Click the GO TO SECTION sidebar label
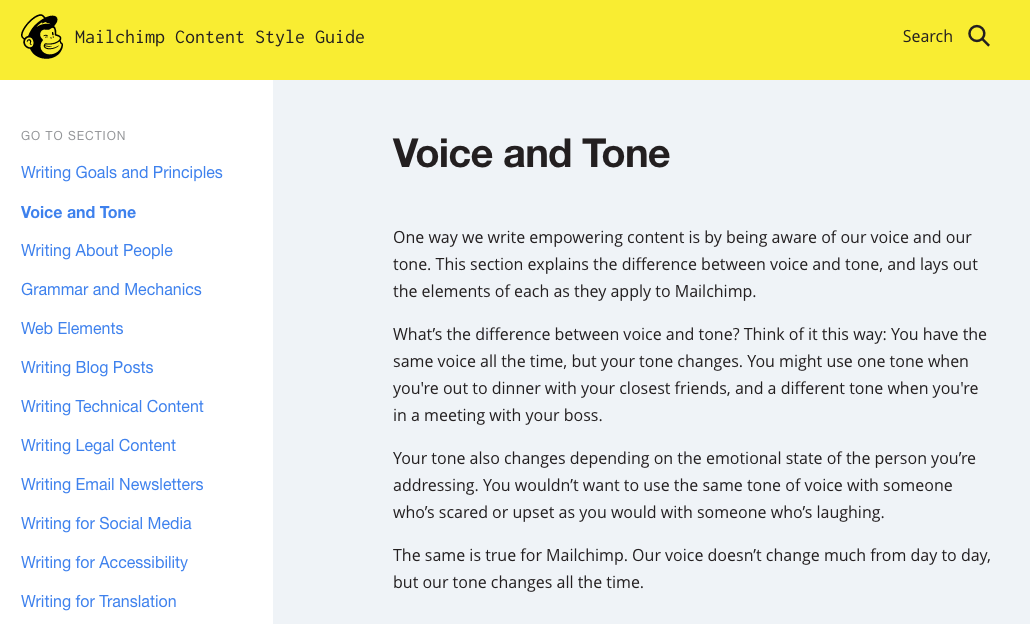The height and width of the screenshot is (624, 1030). click(74, 136)
